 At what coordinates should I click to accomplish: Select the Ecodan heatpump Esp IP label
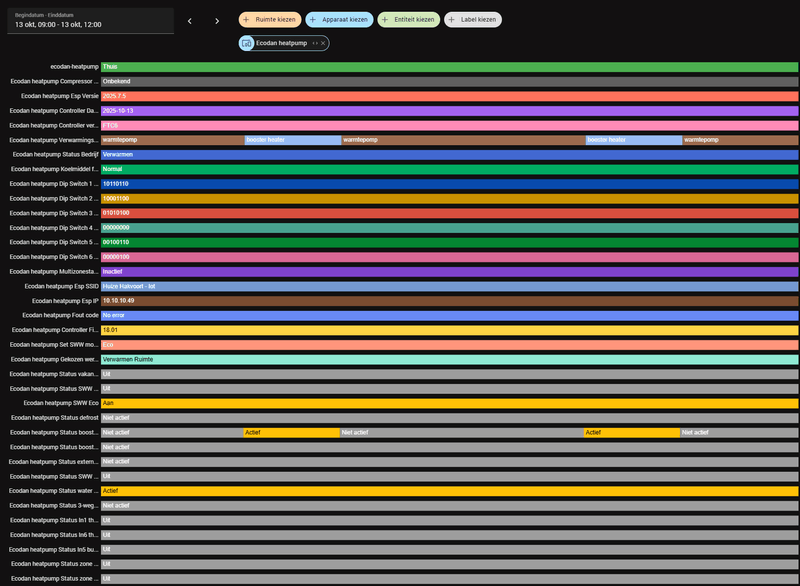coord(65,301)
